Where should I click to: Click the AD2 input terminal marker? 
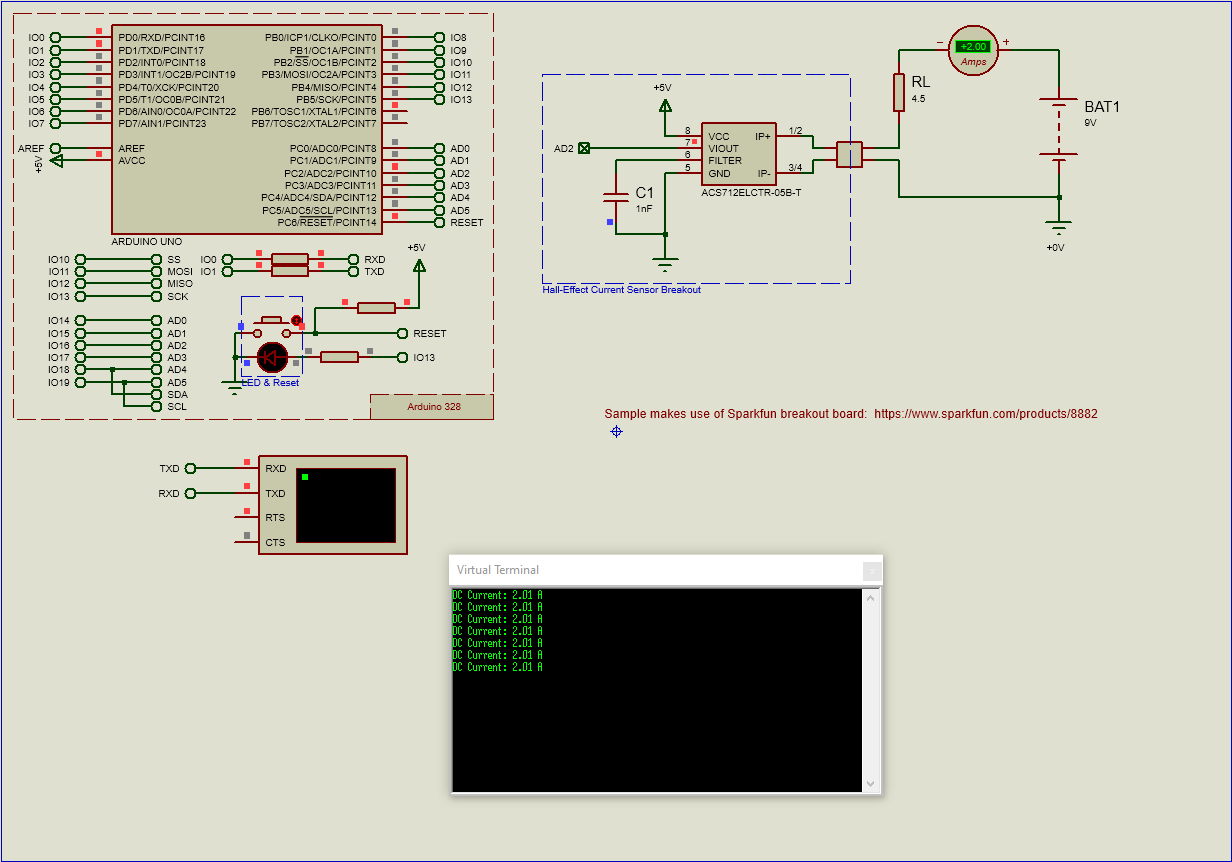click(584, 147)
